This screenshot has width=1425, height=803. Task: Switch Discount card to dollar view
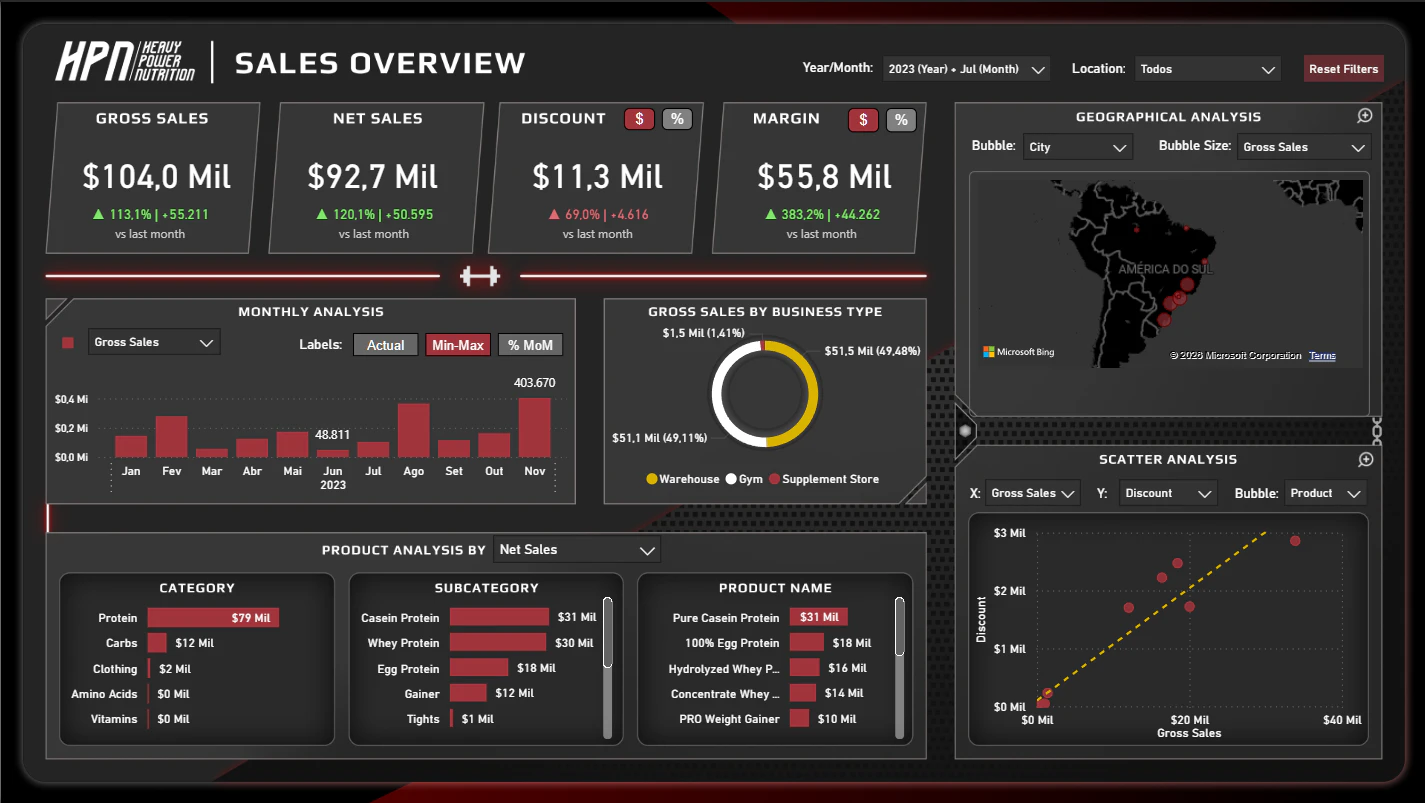(x=639, y=120)
